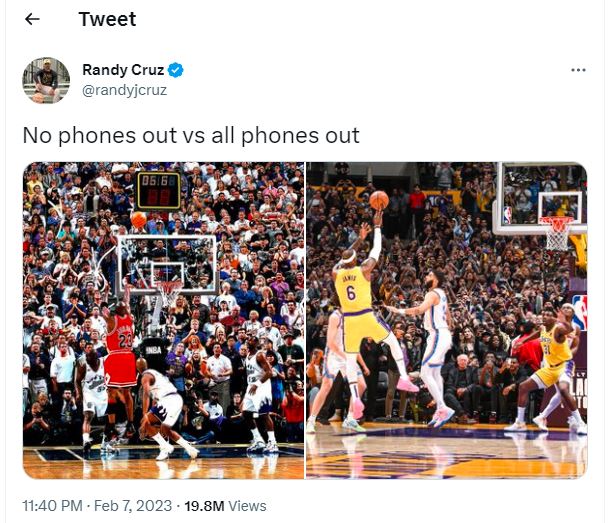Click the Feb 7, 2023 date

[133, 506]
